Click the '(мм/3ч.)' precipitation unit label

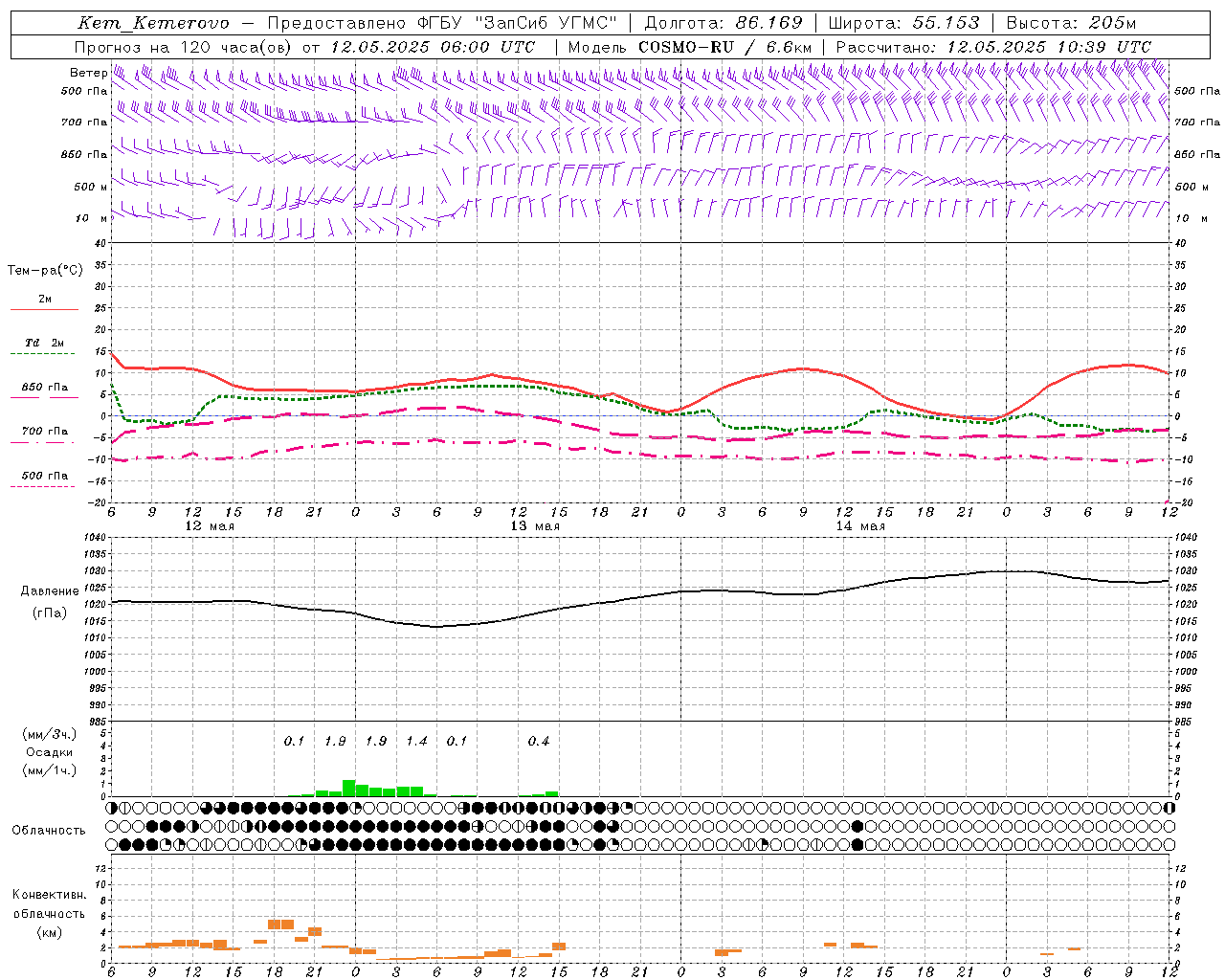click(x=49, y=734)
